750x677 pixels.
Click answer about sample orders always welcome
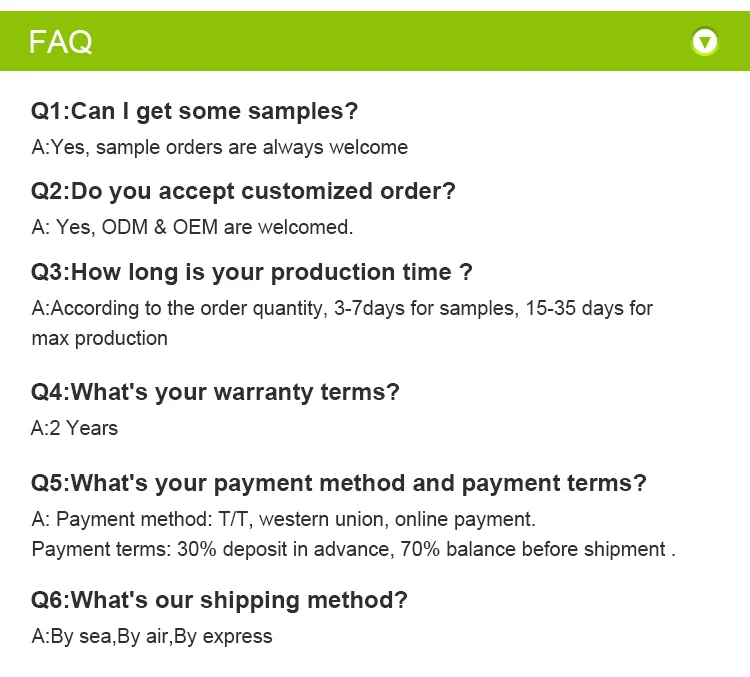click(x=220, y=147)
